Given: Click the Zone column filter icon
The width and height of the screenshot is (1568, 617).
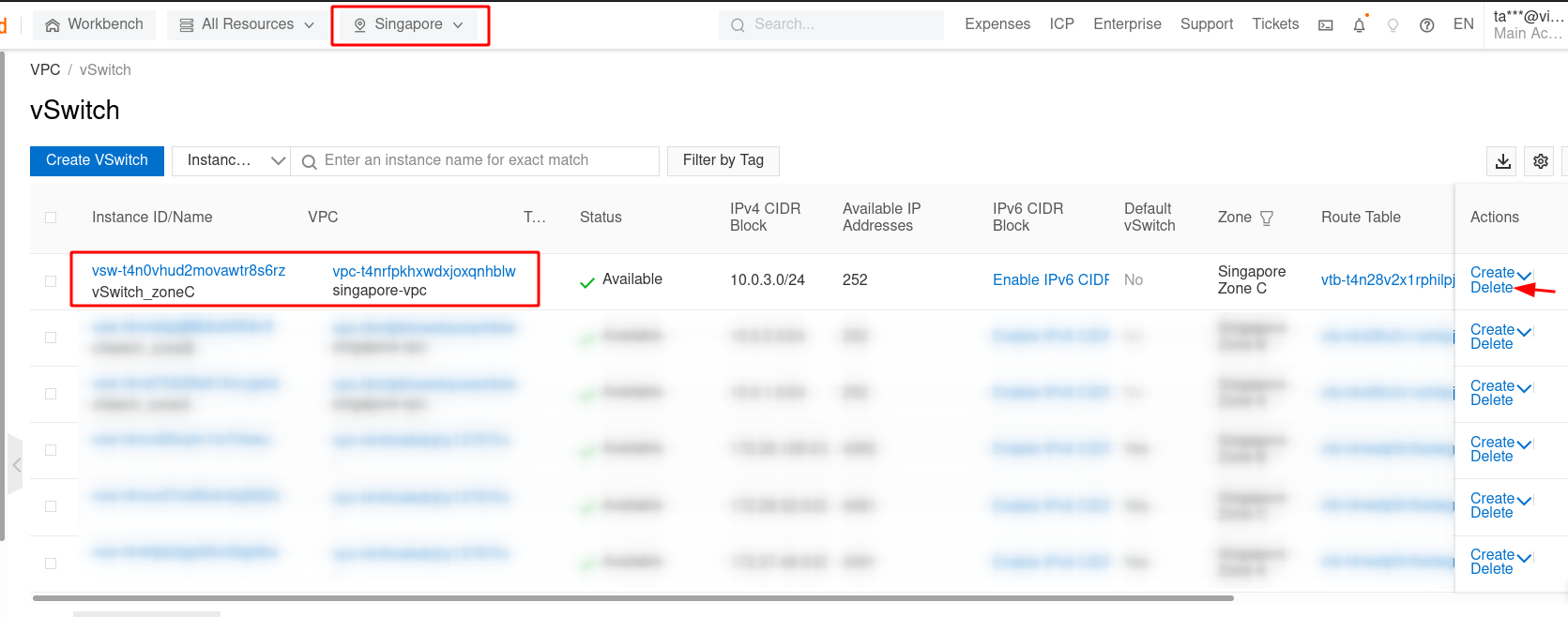Looking at the screenshot, I should 1266,218.
